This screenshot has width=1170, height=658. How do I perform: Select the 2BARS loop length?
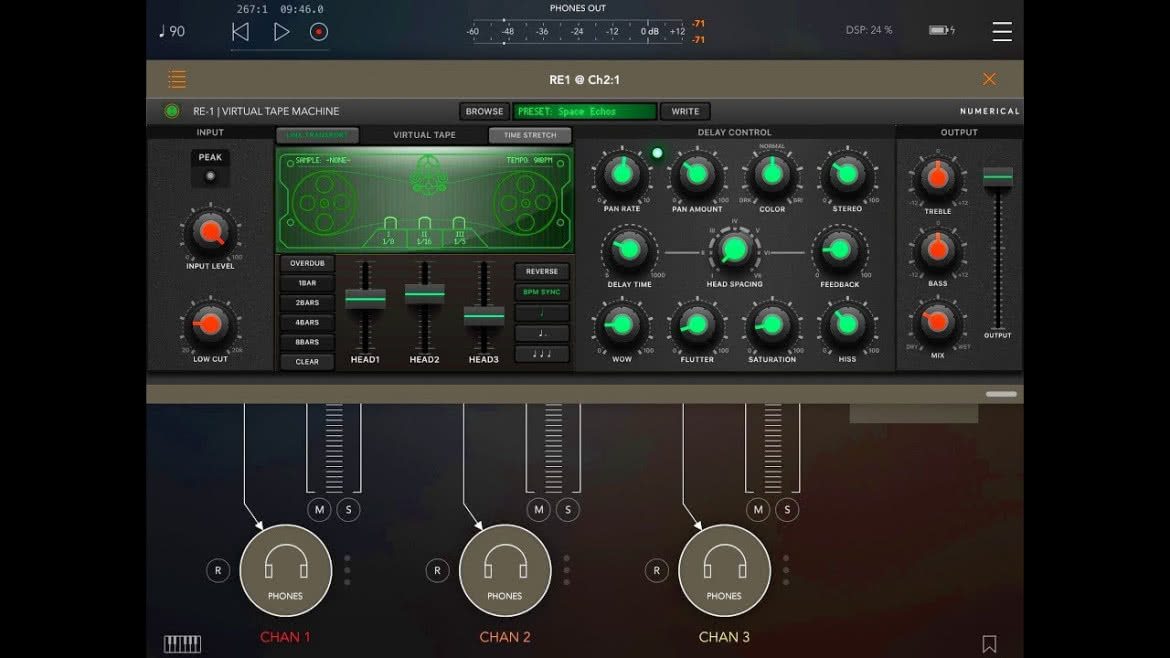[x=307, y=303]
